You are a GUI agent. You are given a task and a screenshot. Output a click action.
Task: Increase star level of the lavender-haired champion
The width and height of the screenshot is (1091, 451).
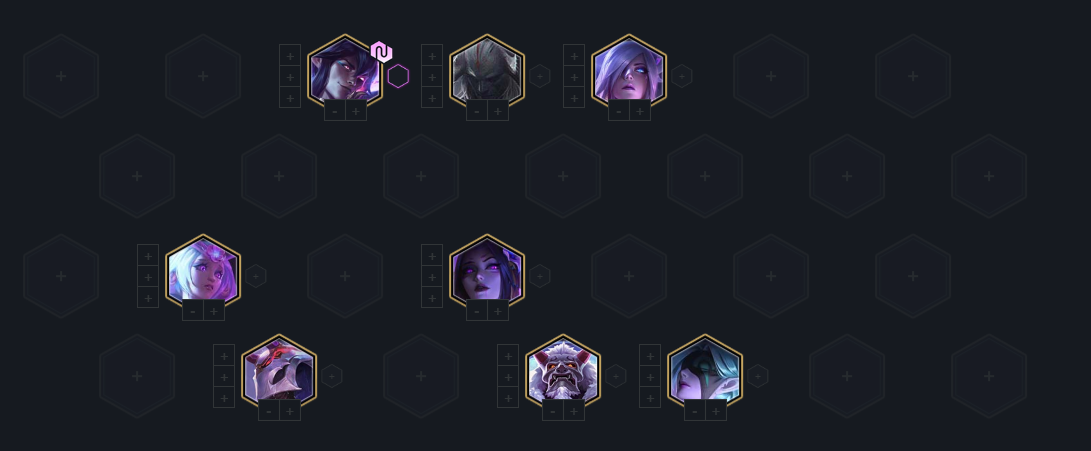639,111
